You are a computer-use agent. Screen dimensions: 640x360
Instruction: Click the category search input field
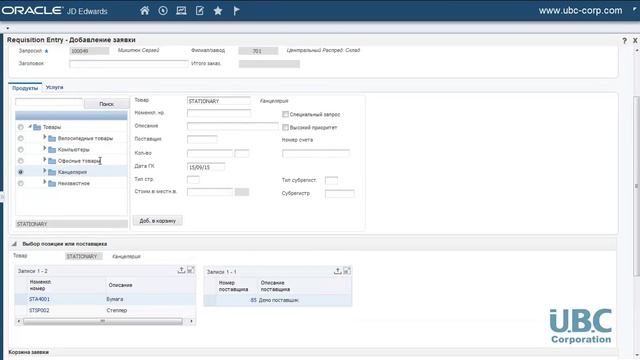pyautogui.click(x=49, y=102)
